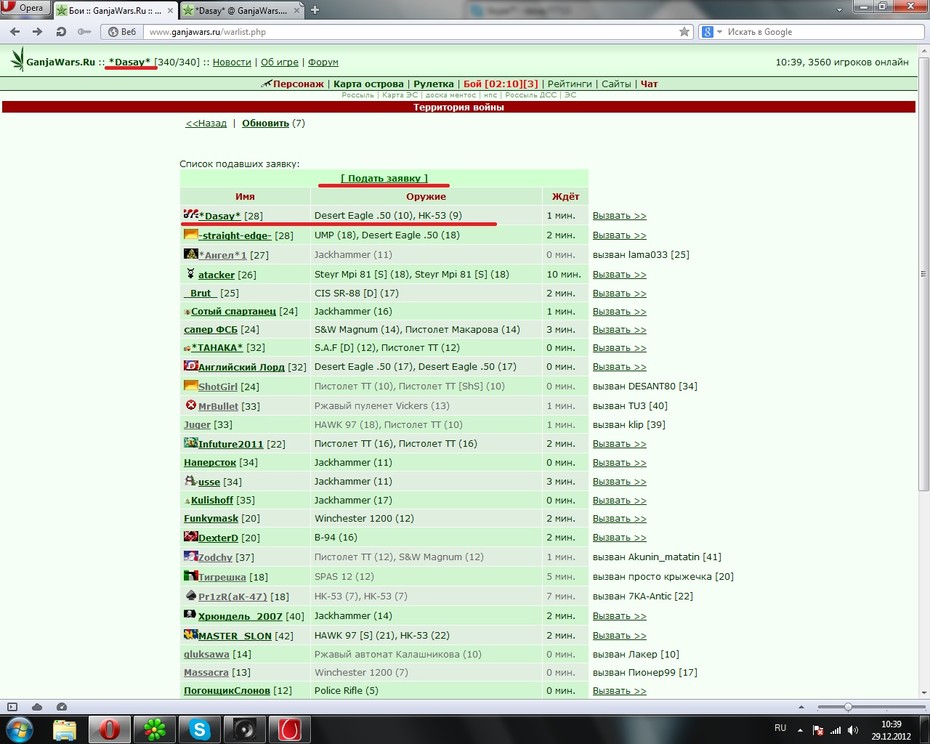Click Подать заявку link
This screenshot has width=930, height=744.
point(384,178)
